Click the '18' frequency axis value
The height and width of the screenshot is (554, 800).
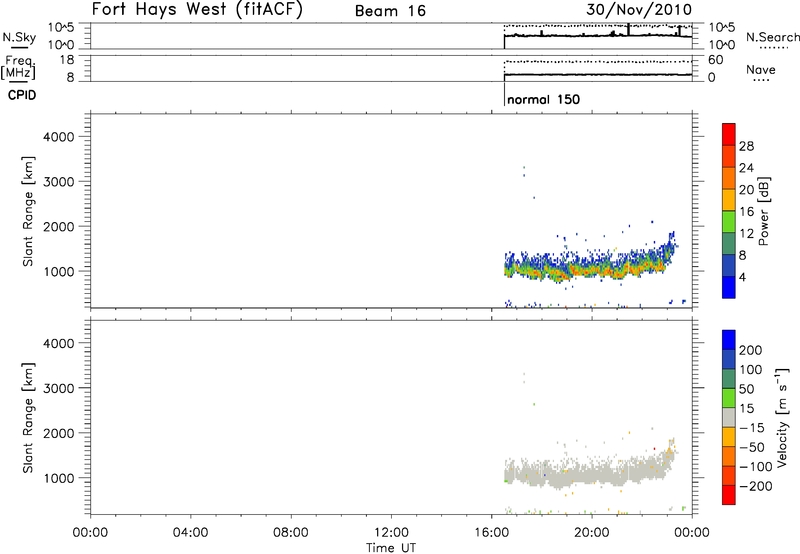pos(67,60)
